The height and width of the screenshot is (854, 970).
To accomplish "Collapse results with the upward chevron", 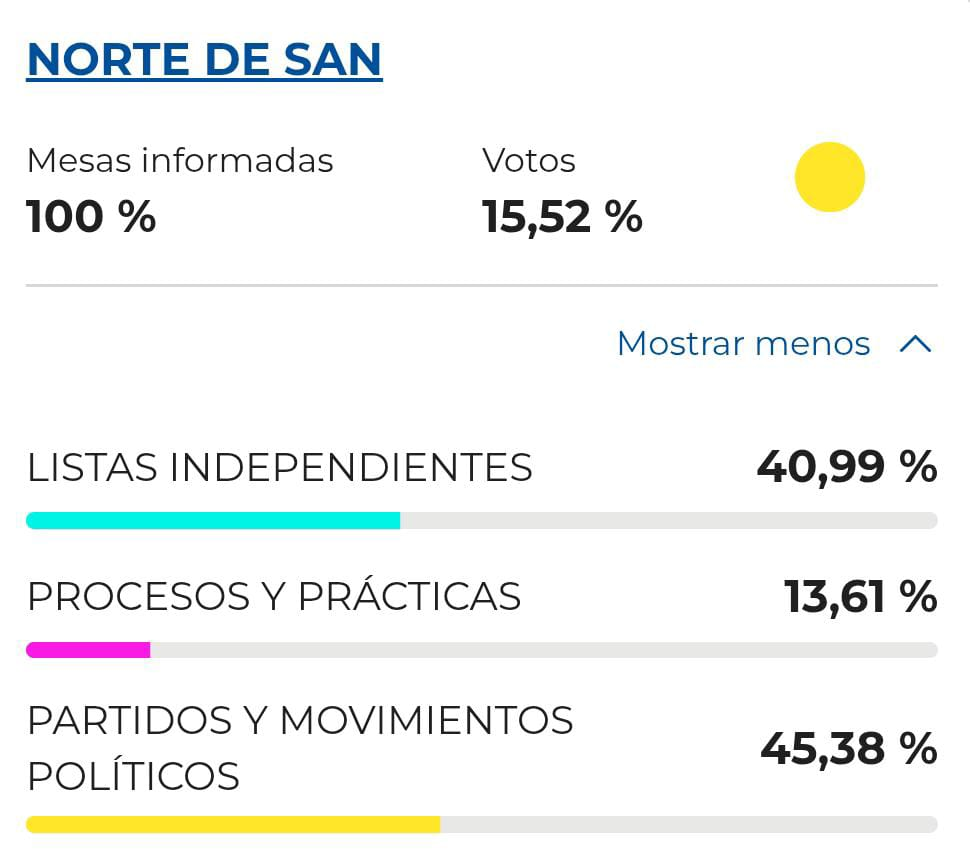I will [x=915, y=345].
